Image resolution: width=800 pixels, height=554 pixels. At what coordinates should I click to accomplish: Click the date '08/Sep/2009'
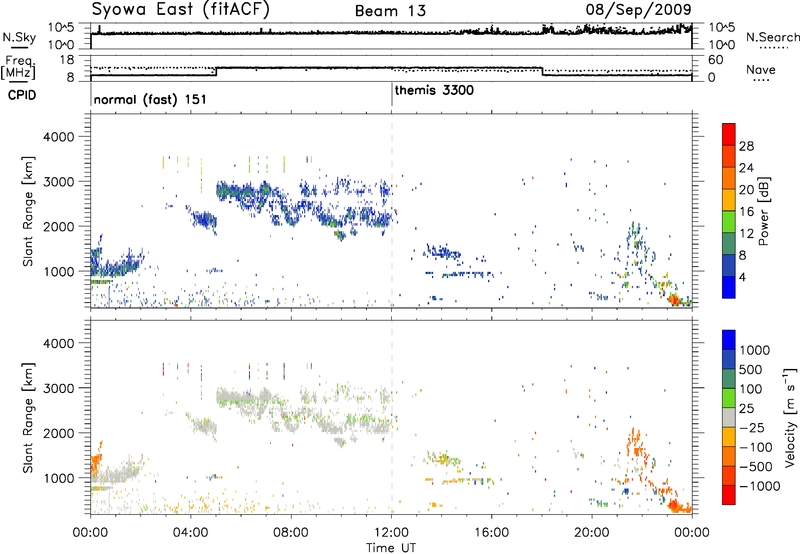[x=638, y=9]
